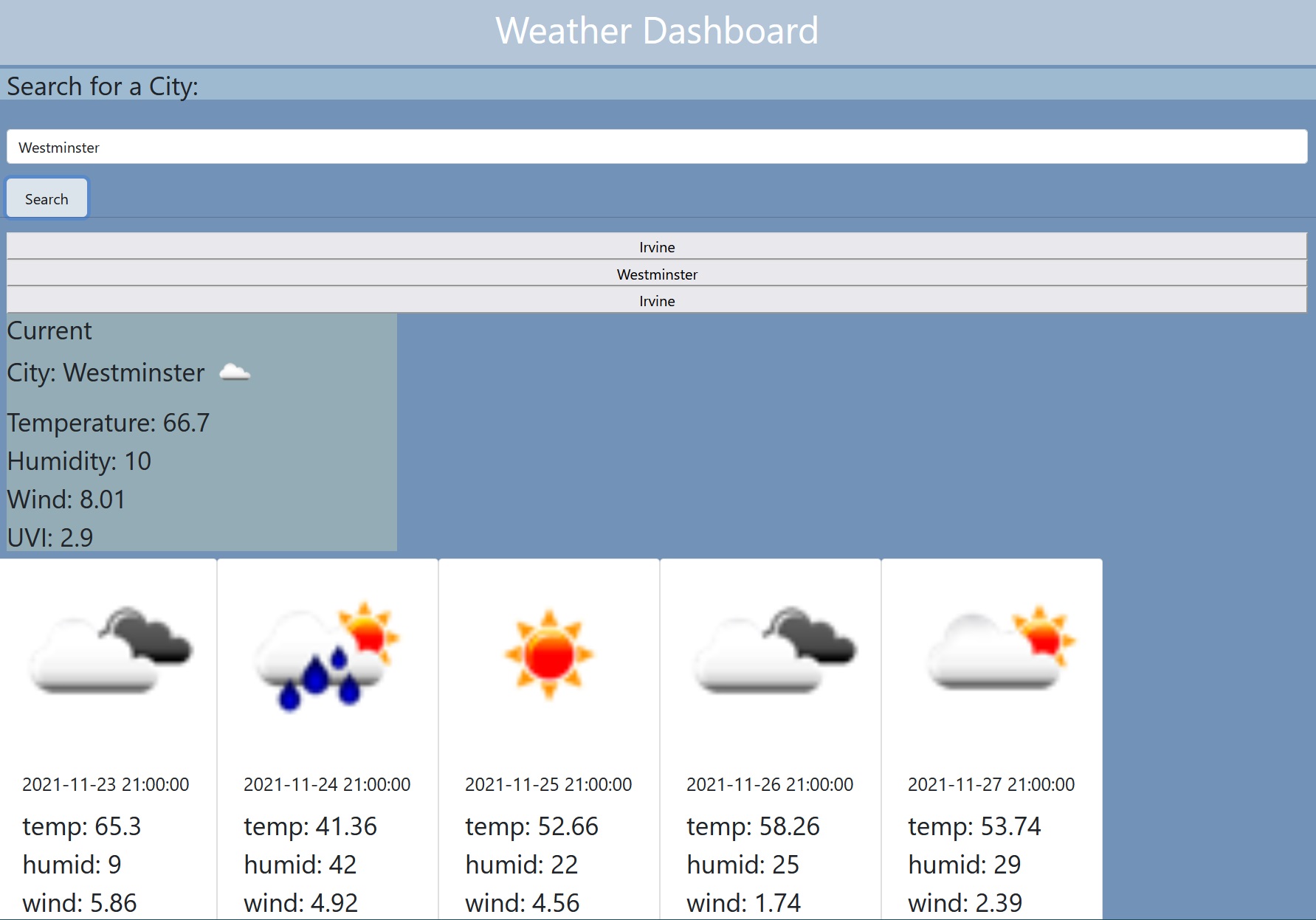Click the temperature reading 66.7 in Current panel
The width and height of the screenshot is (1316, 920).
click(108, 422)
